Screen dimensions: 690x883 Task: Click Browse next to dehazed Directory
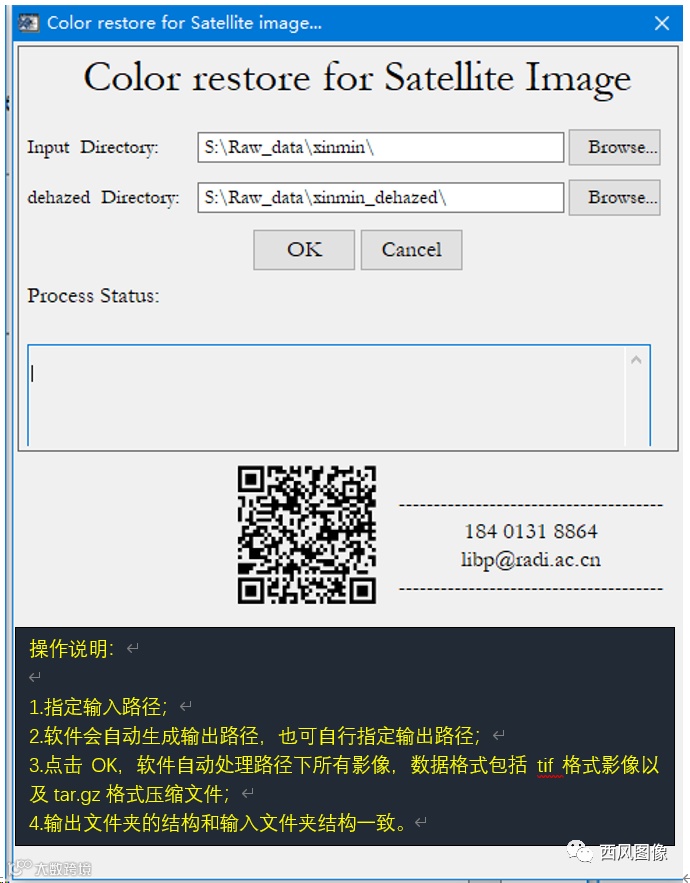point(615,198)
